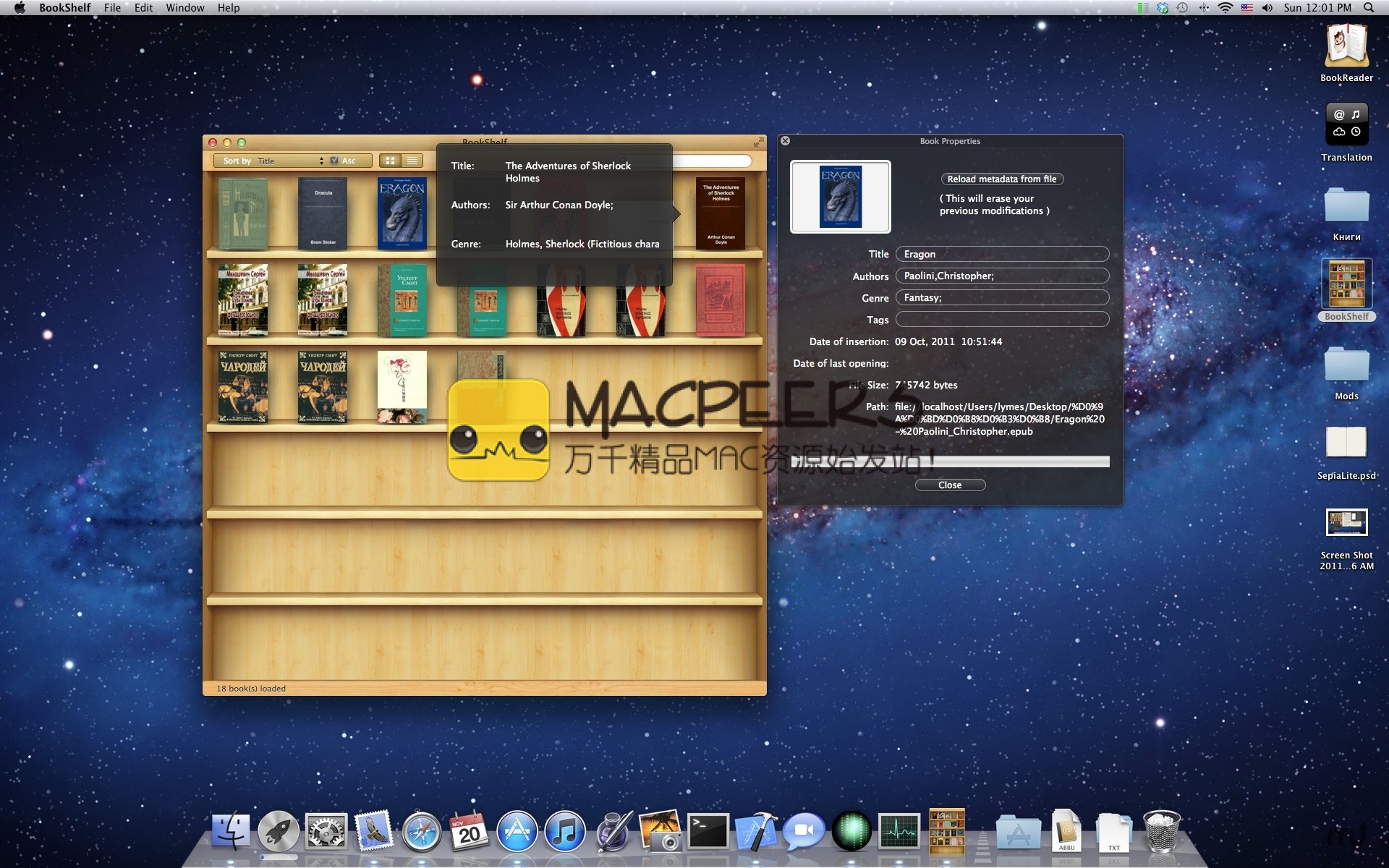Viewport: 1389px width, 868px height.
Task: Open Activity Monitor in the Dock
Action: [899, 832]
